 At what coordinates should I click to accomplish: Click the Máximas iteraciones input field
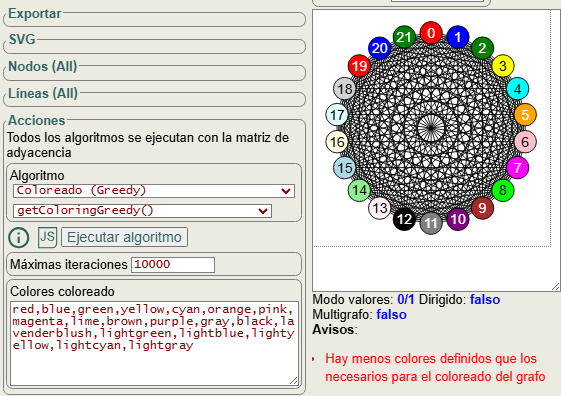coord(173,265)
